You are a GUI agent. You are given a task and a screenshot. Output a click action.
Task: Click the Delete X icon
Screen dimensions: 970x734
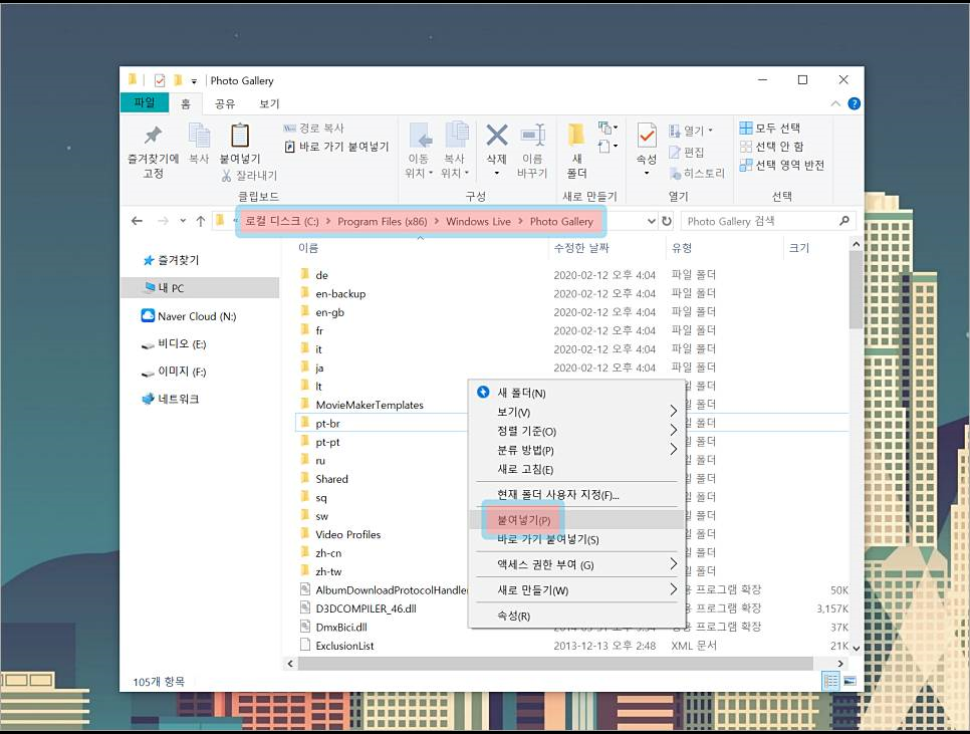click(x=497, y=135)
